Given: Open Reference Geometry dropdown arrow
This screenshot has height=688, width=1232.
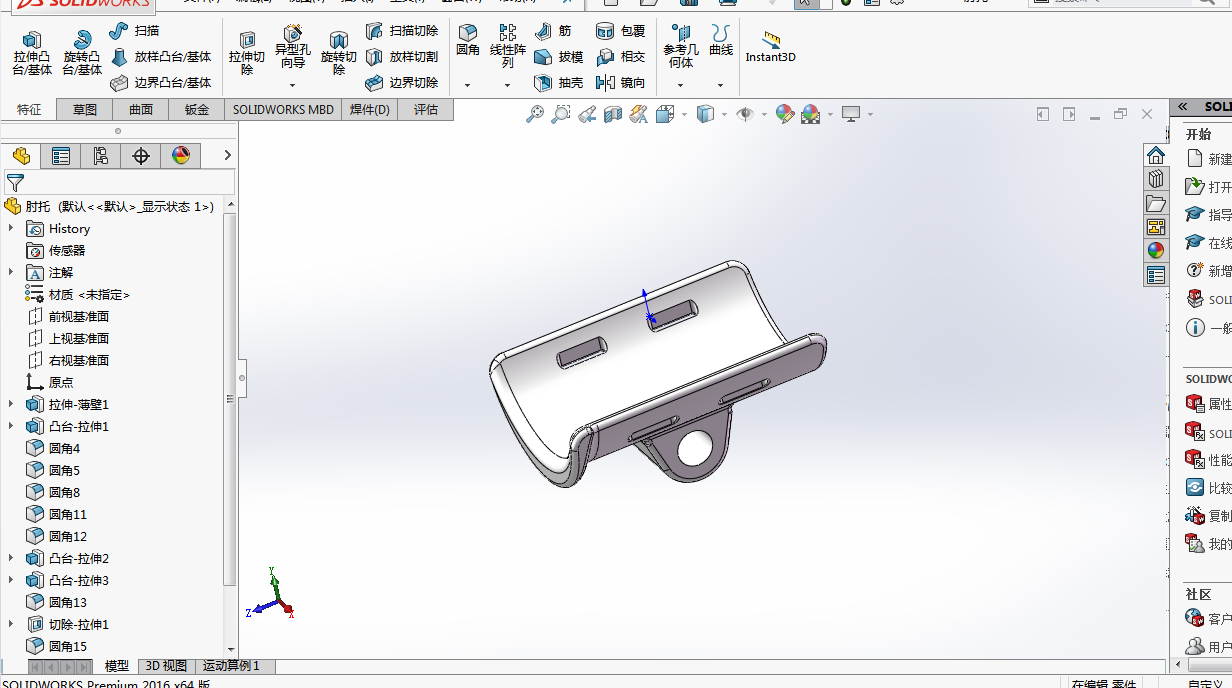Looking at the screenshot, I should [x=680, y=86].
